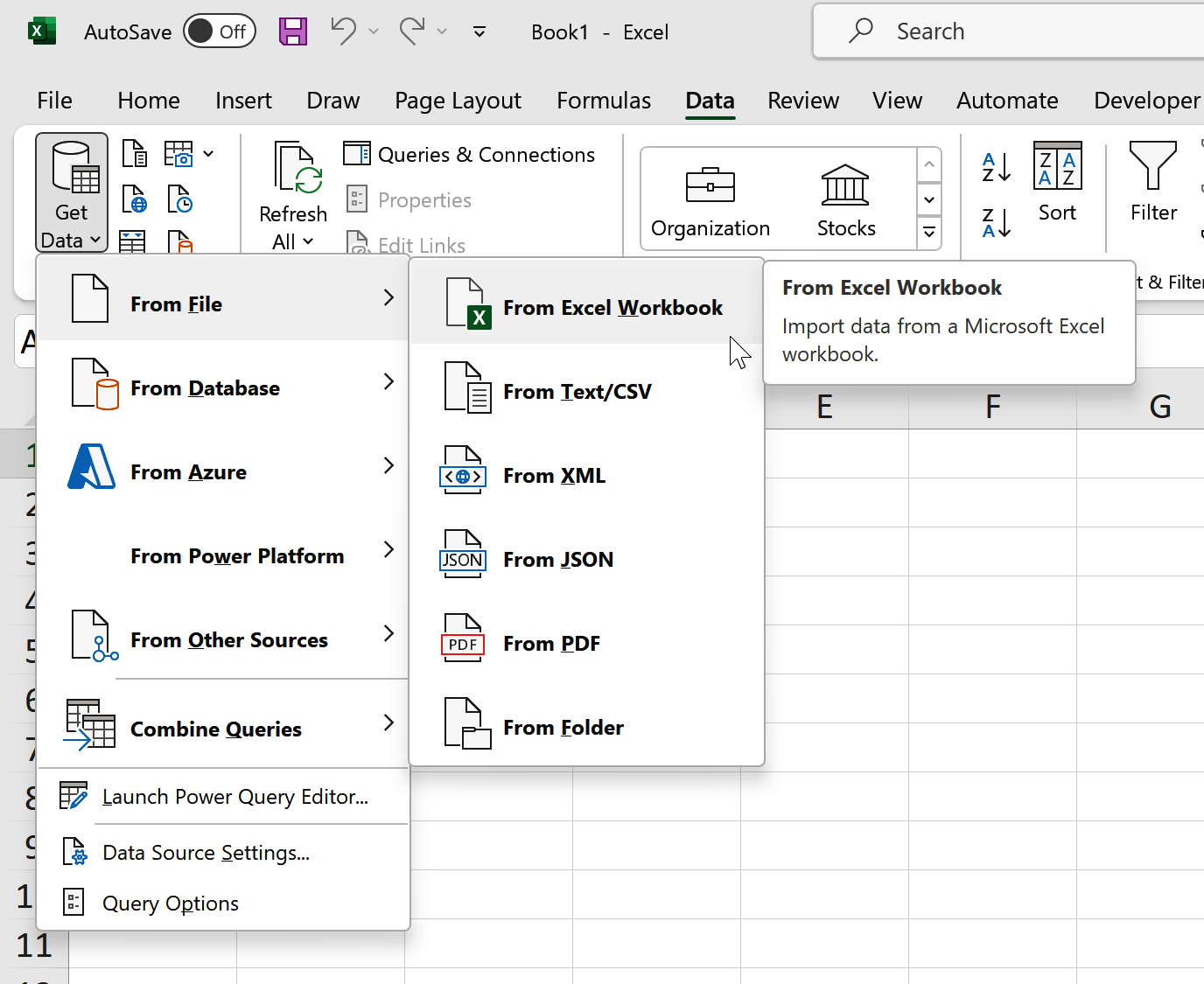Click the From Table/Range ribbon icon
This screenshot has width=1204, height=984.
coord(132,241)
